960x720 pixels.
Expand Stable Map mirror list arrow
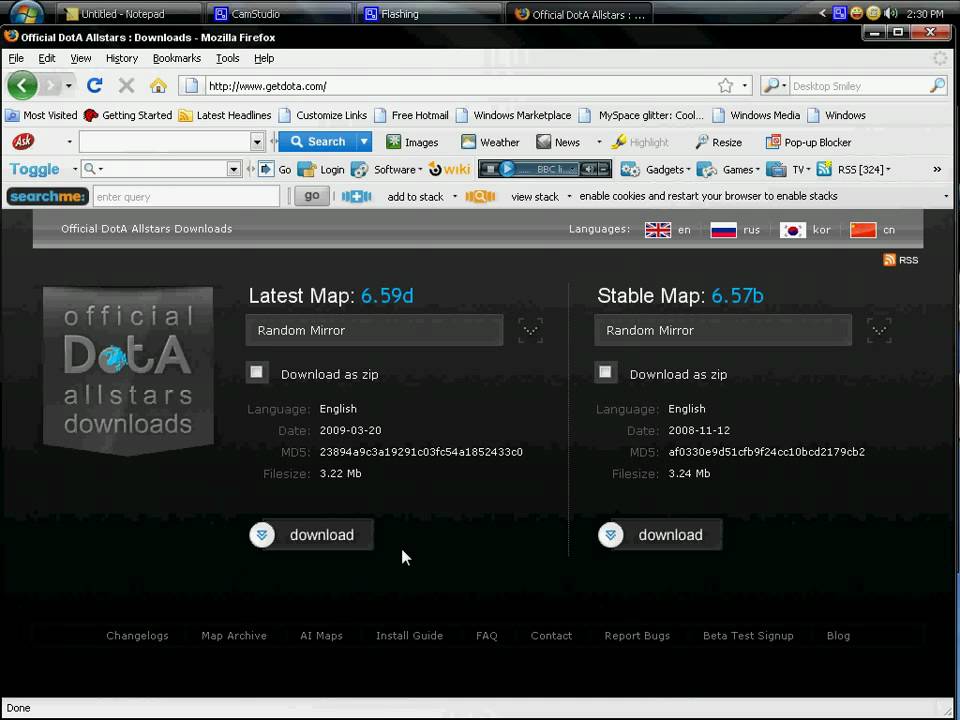[879, 330]
